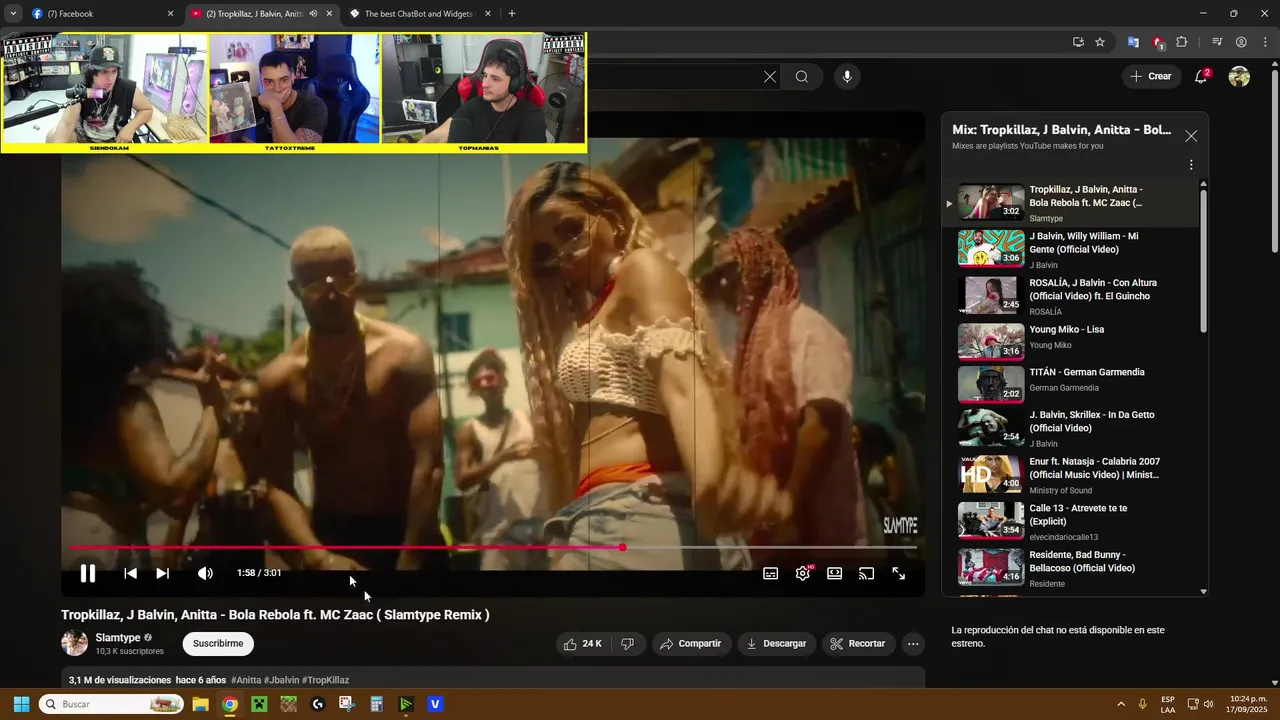Play Young Miko - Lisa from playlist
Image resolution: width=1280 pixels, height=720 pixels.
1069,342
